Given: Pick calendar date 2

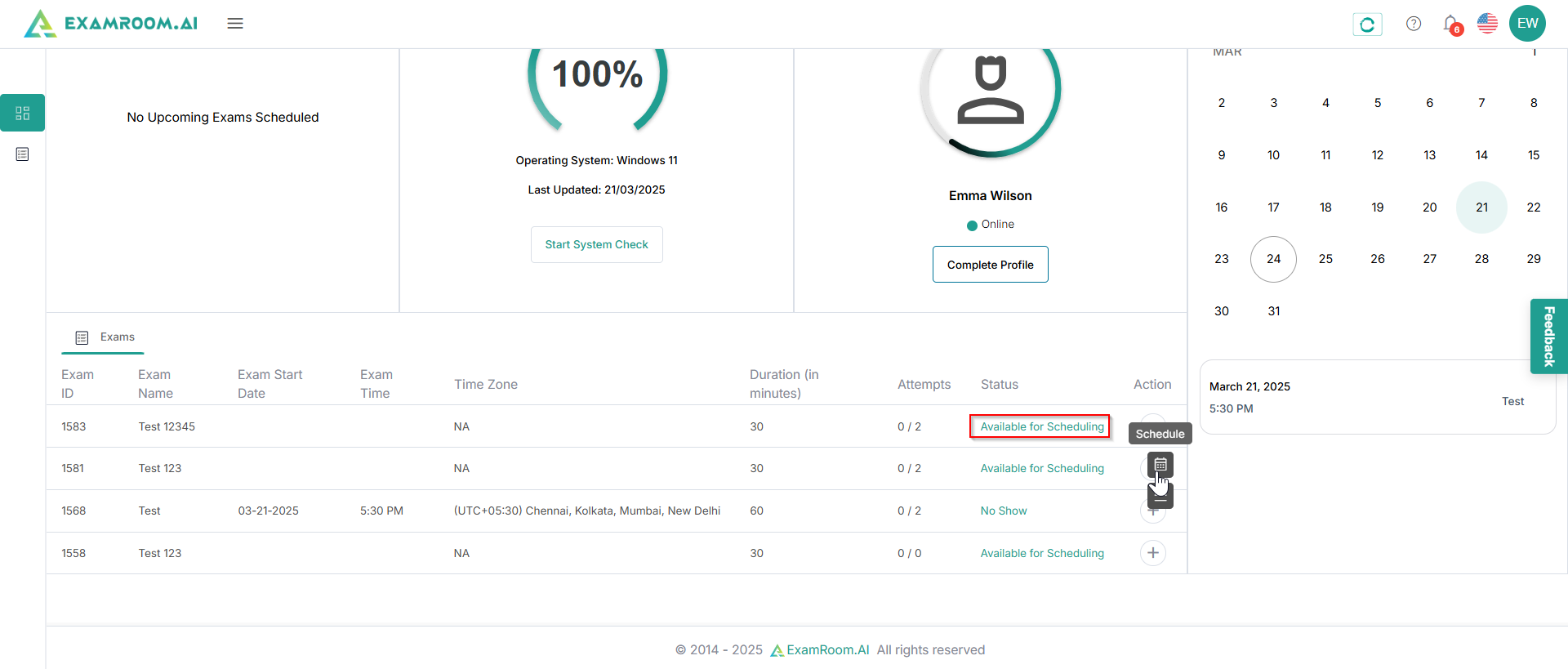Looking at the screenshot, I should (x=1222, y=103).
